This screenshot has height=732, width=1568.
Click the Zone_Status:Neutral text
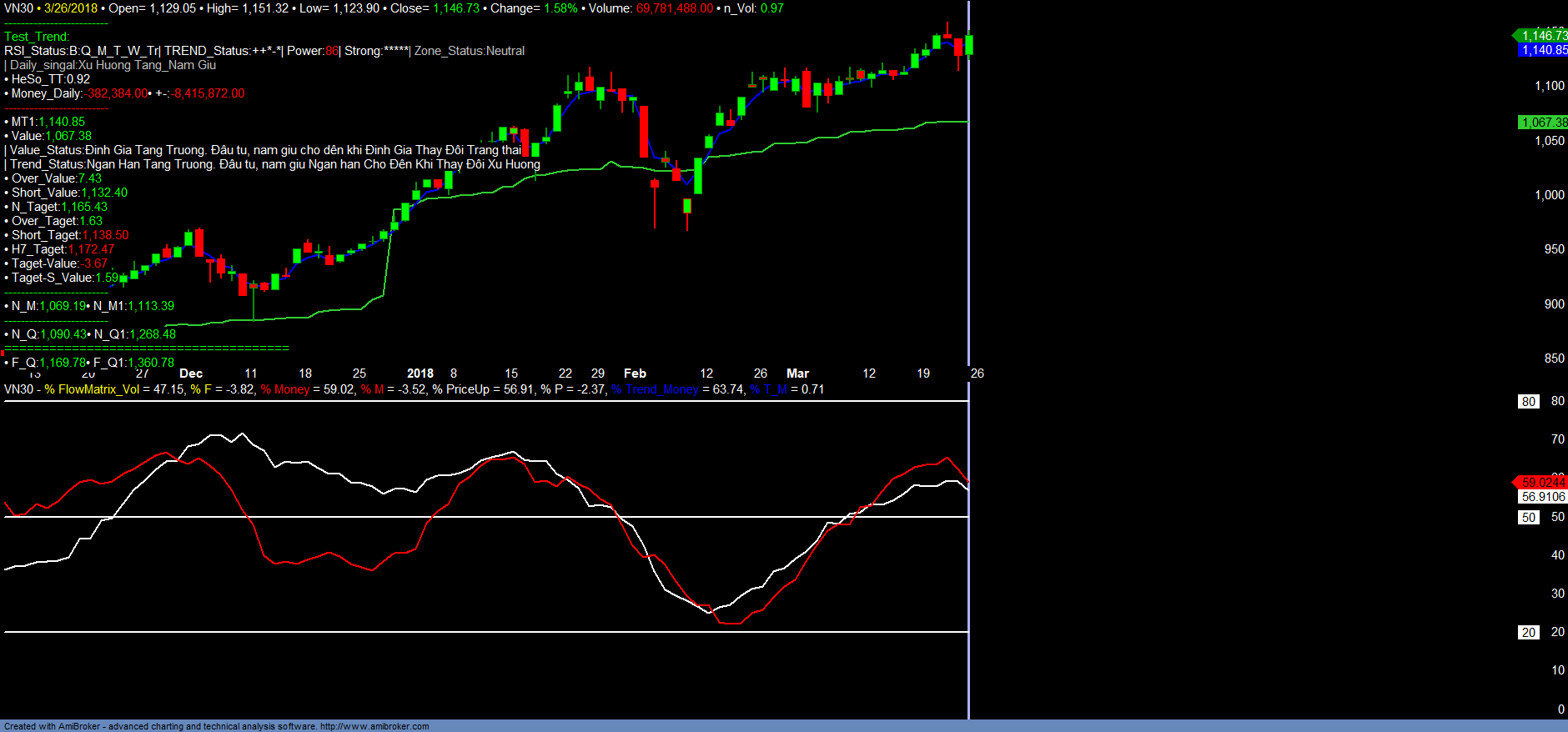click(470, 51)
